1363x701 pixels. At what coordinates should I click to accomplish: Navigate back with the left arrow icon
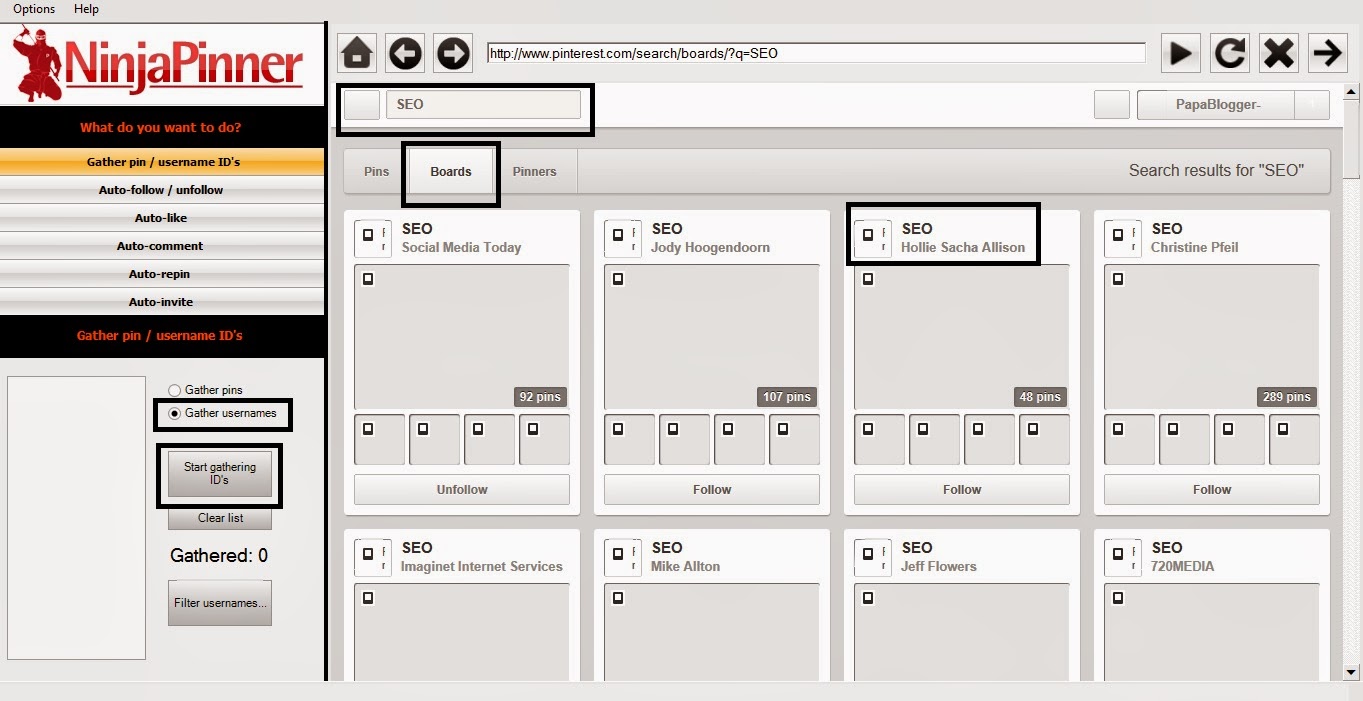(x=405, y=53)
